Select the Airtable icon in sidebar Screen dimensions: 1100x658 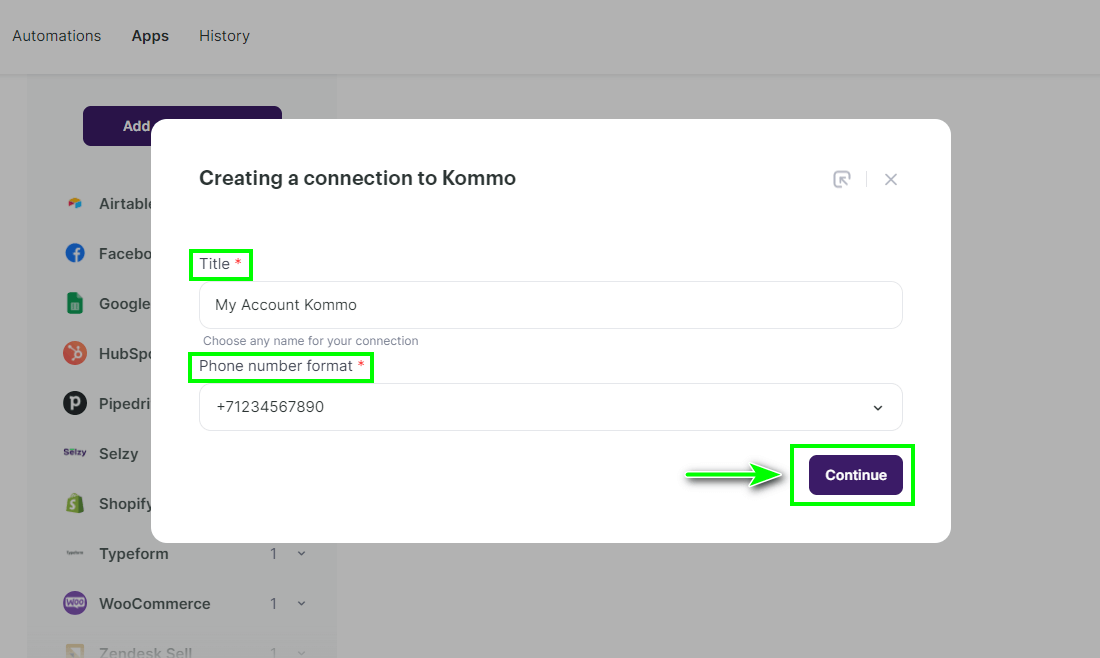click(x=75, y=203)
